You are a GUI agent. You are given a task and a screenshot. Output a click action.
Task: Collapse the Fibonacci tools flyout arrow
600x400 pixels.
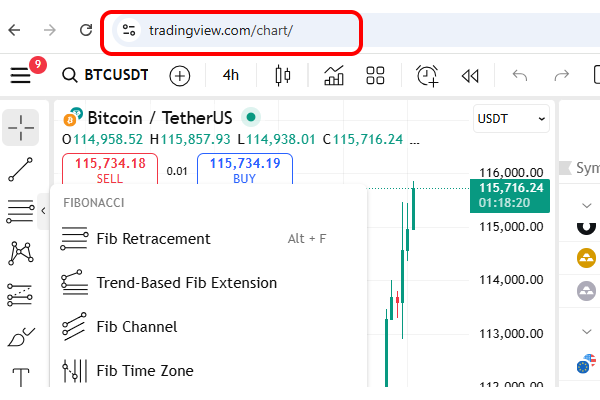(43, 211)
